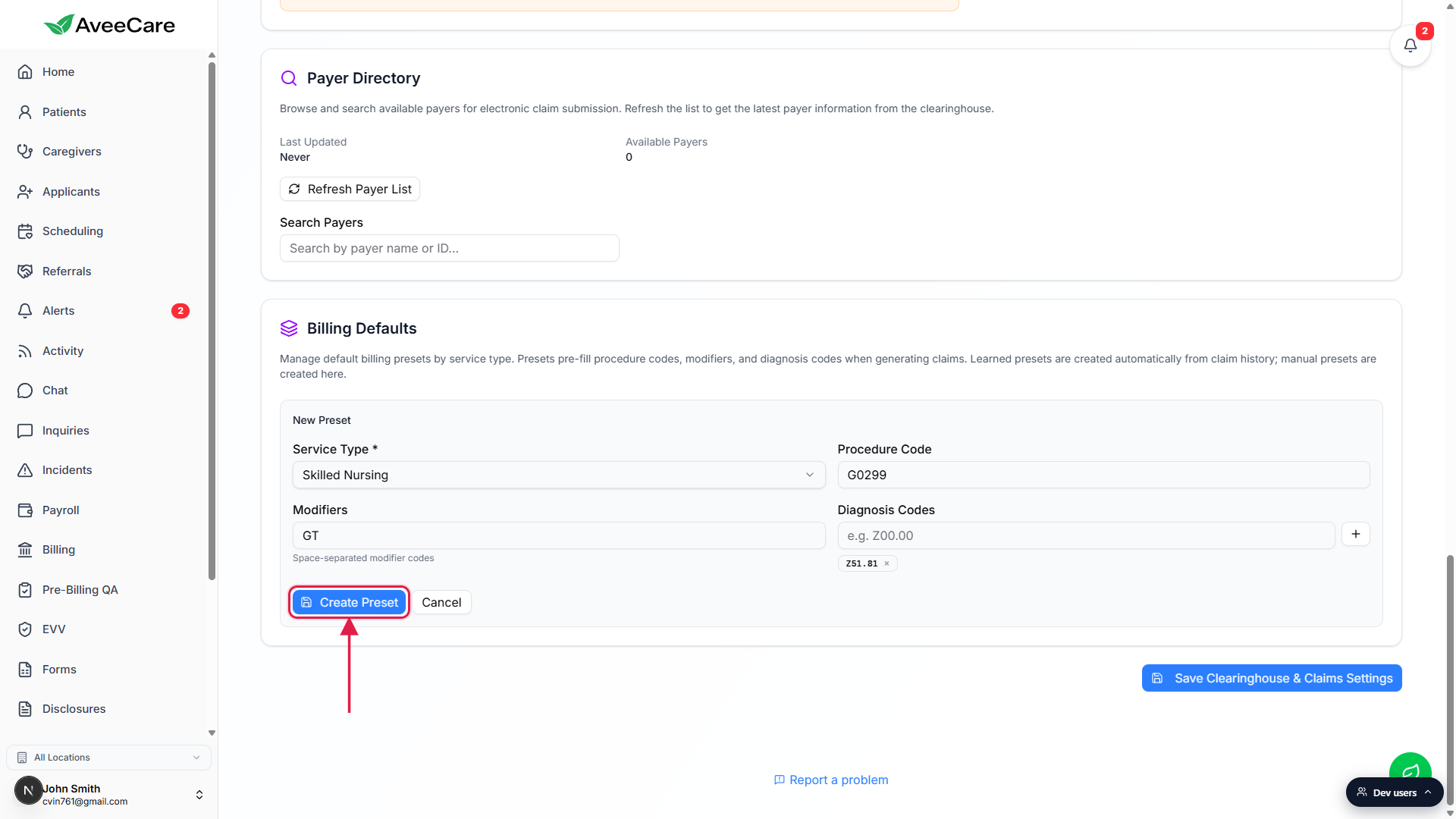
Task: Click the Modifiers field with GT
Action: click(559, 535)
